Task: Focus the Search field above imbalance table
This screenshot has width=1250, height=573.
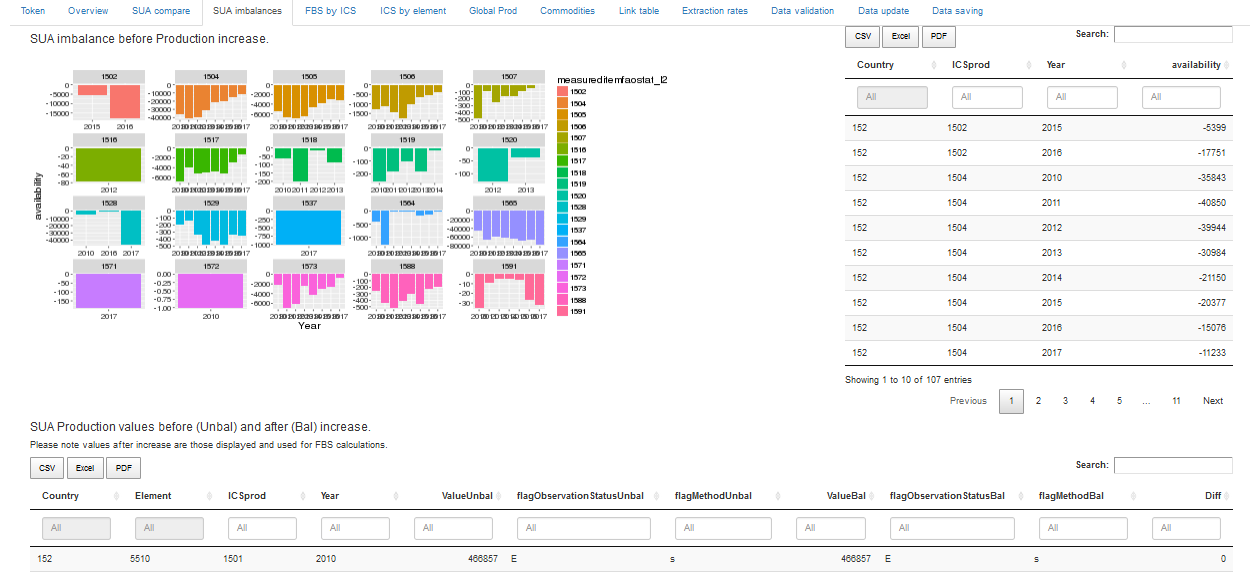Action: coord(1177,35)
